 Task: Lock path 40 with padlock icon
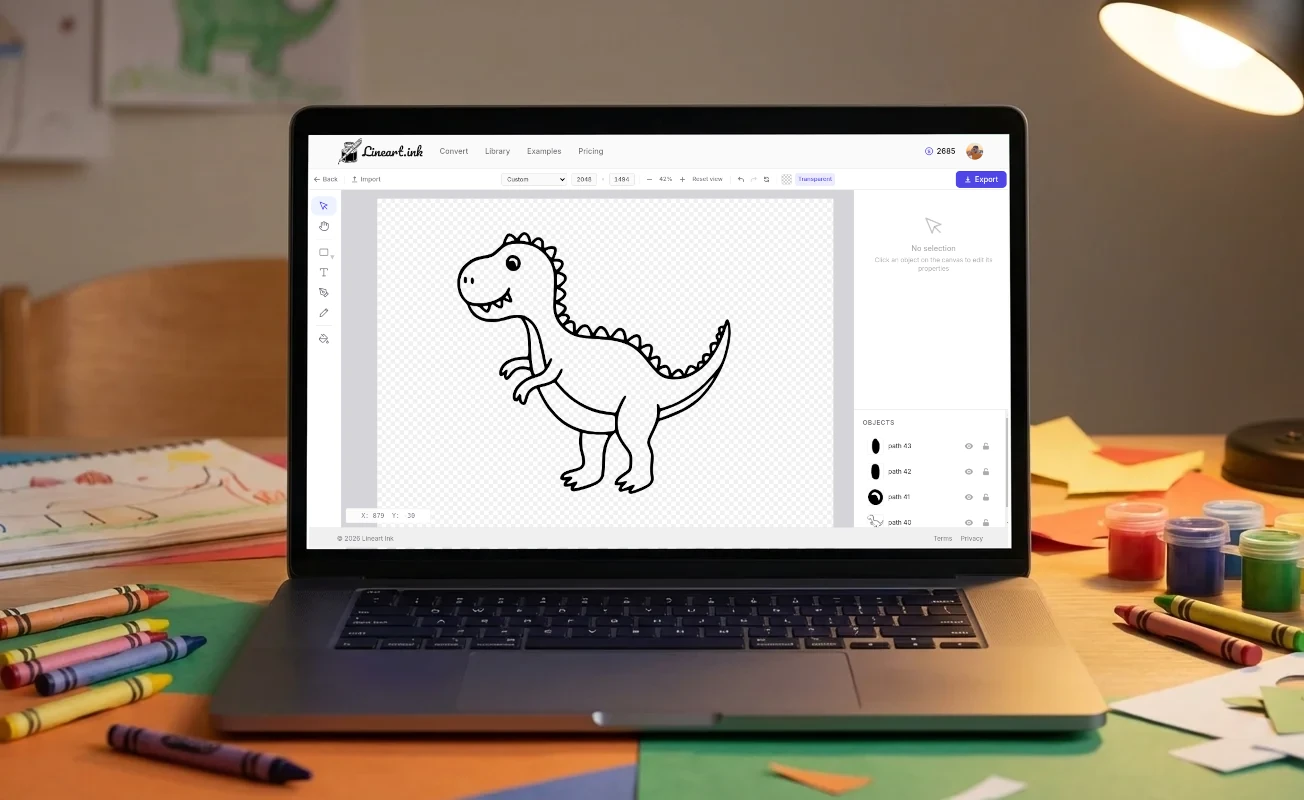pyautogui.click(x=986, y=522)
